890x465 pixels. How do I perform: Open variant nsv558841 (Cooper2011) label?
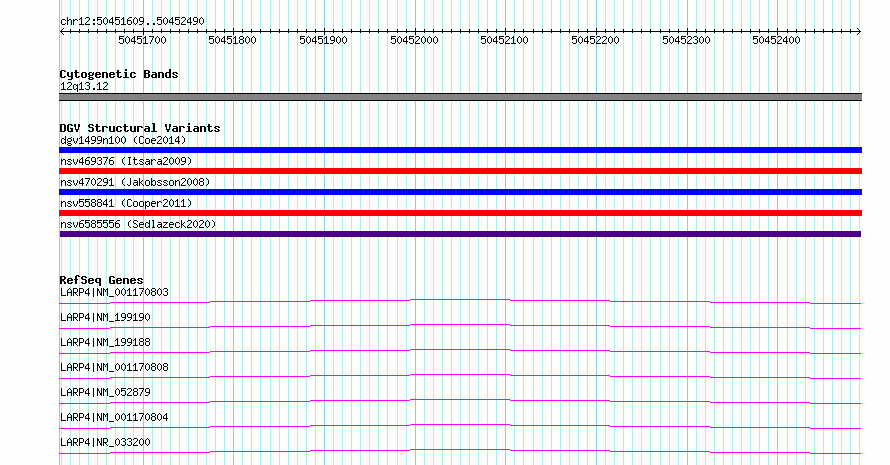126,203
